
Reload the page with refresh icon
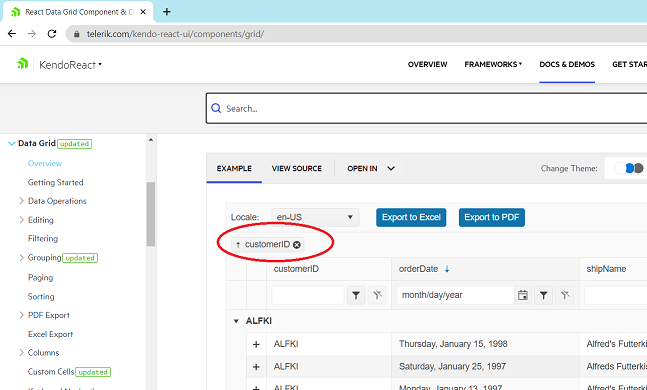click(52, 34)
